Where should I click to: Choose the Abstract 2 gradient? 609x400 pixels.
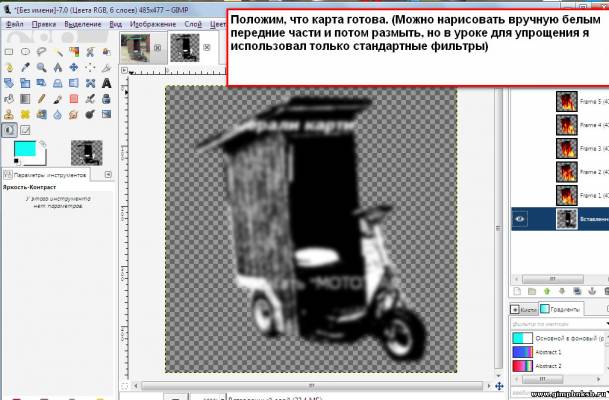pyautogui.click(x=558, y=366)
